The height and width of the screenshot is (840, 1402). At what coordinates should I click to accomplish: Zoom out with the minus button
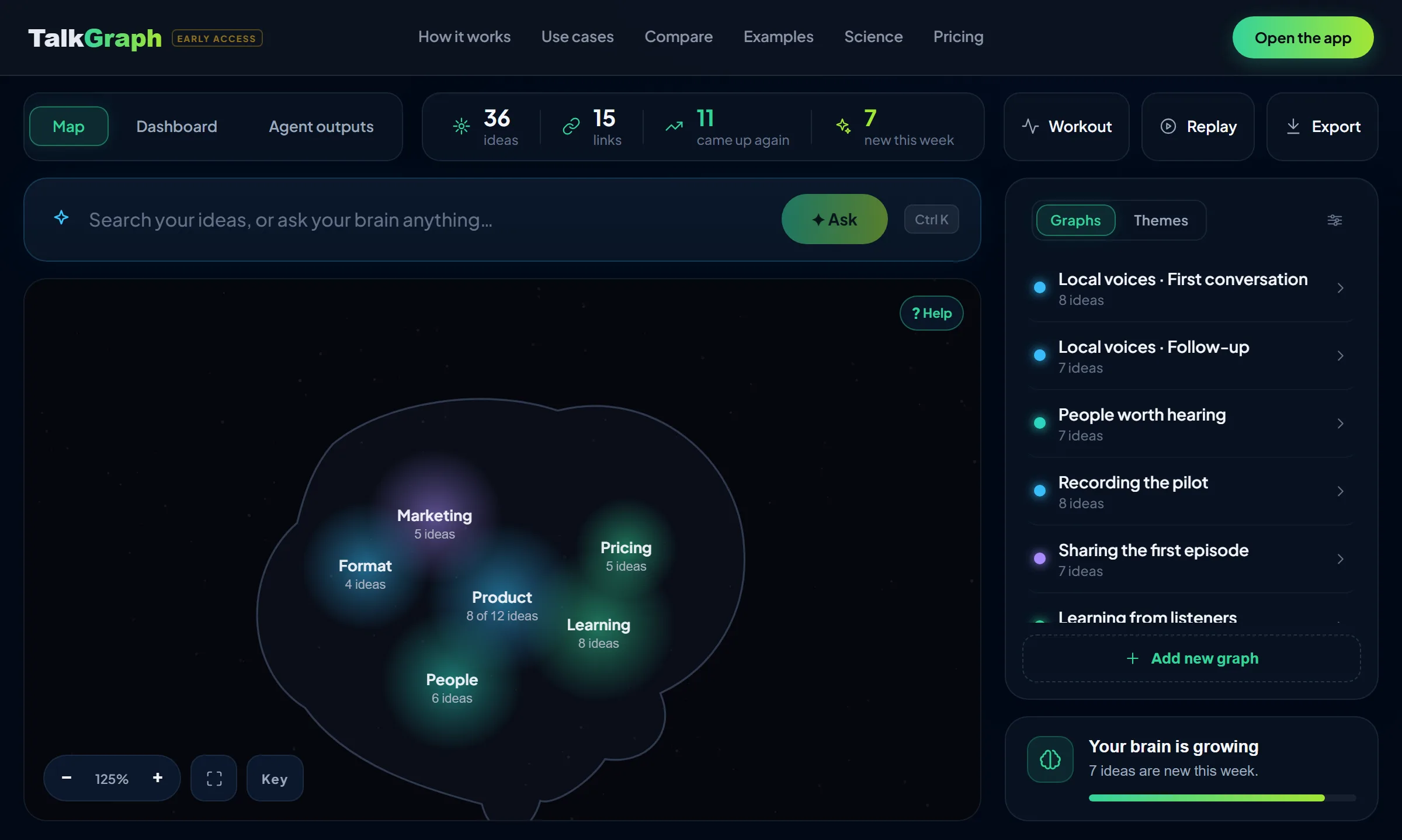click(x=67, y=778)
